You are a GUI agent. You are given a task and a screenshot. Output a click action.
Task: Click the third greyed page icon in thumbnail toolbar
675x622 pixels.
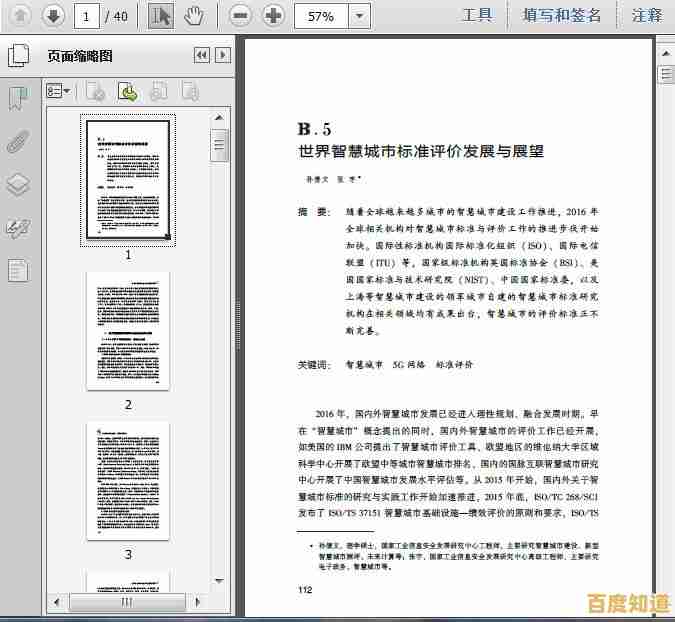[x=159, y=91]
